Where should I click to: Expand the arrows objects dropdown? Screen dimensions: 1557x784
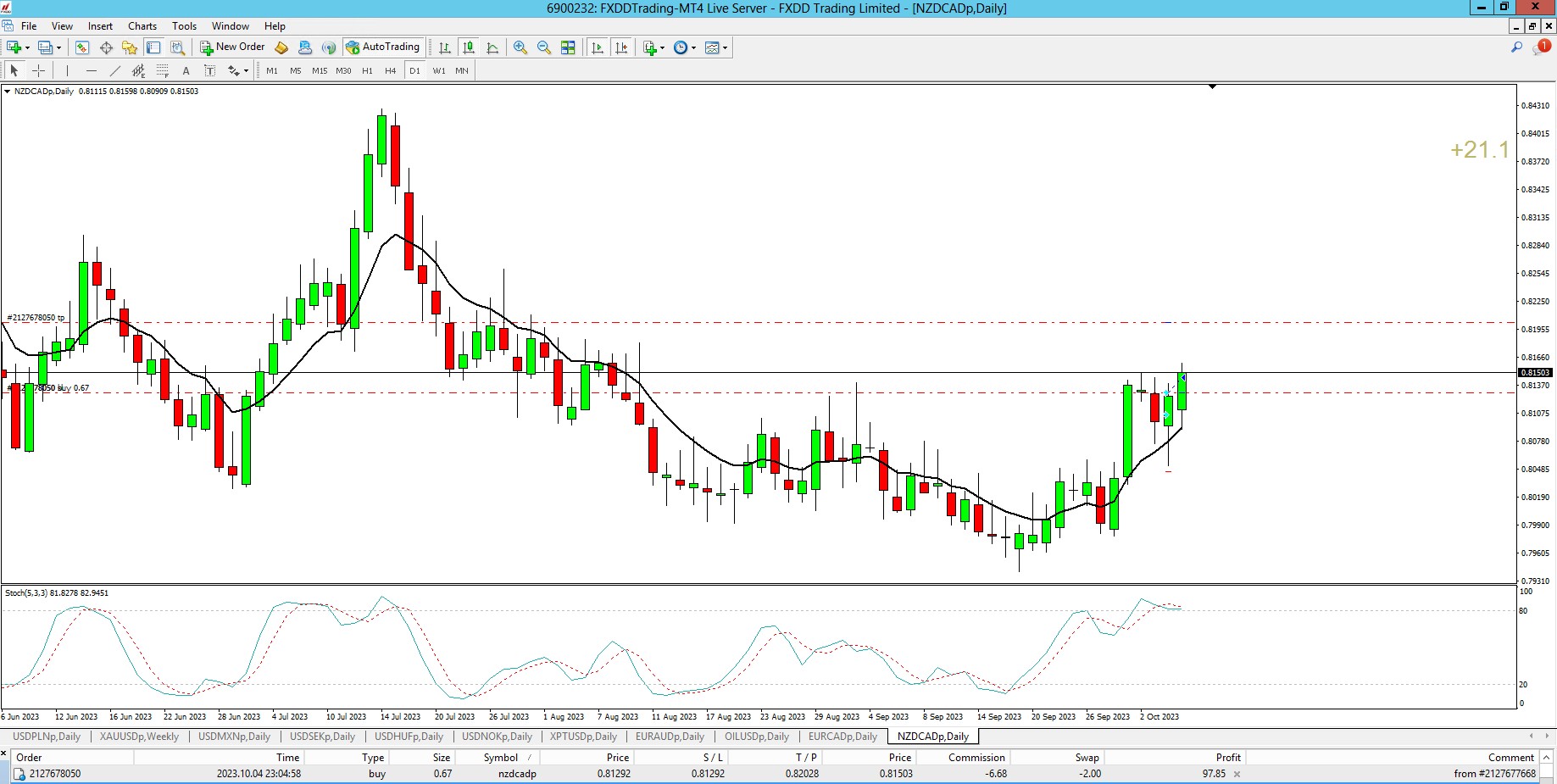point(246,70)
